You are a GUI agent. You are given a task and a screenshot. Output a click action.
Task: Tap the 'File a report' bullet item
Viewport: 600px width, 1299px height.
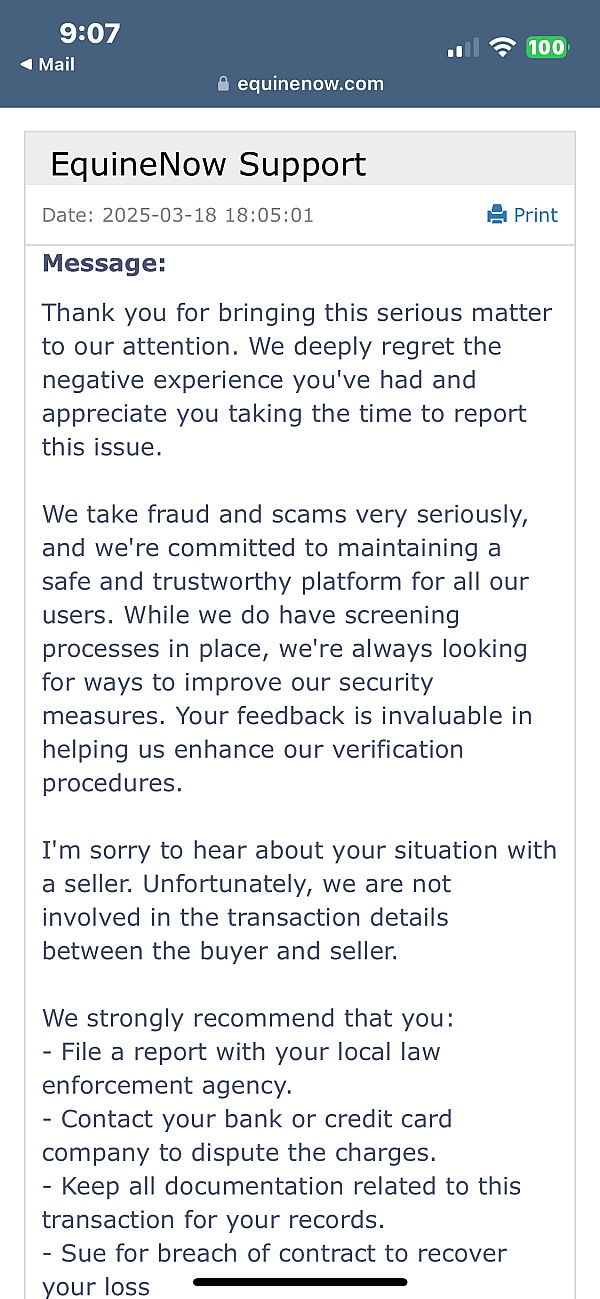(x=242, y=1069)
